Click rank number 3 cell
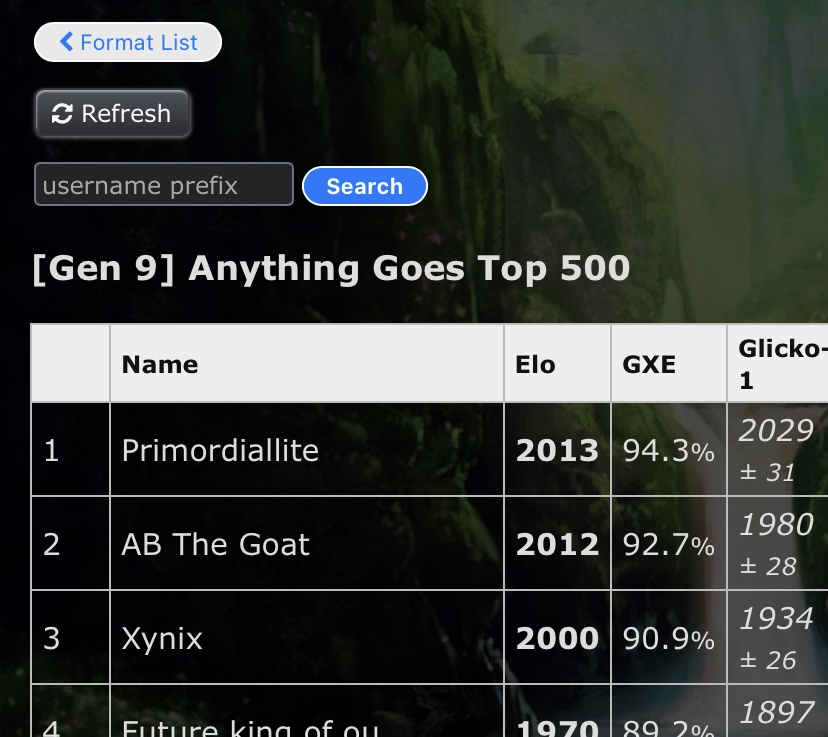The height and width of the screenshot is (737, 828). [71, 637]
